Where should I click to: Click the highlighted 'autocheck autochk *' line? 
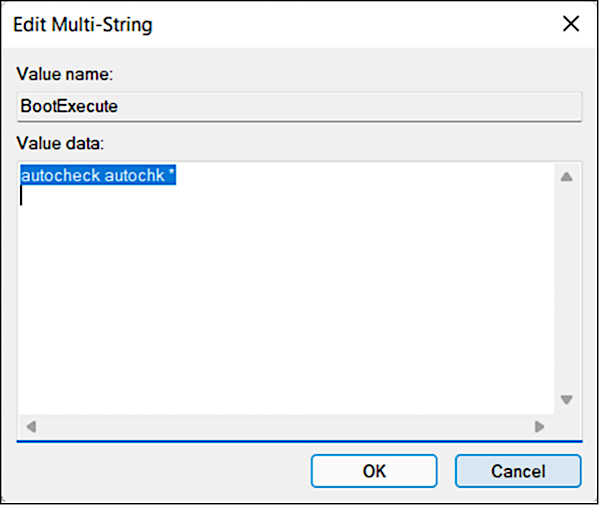point(98,176)
